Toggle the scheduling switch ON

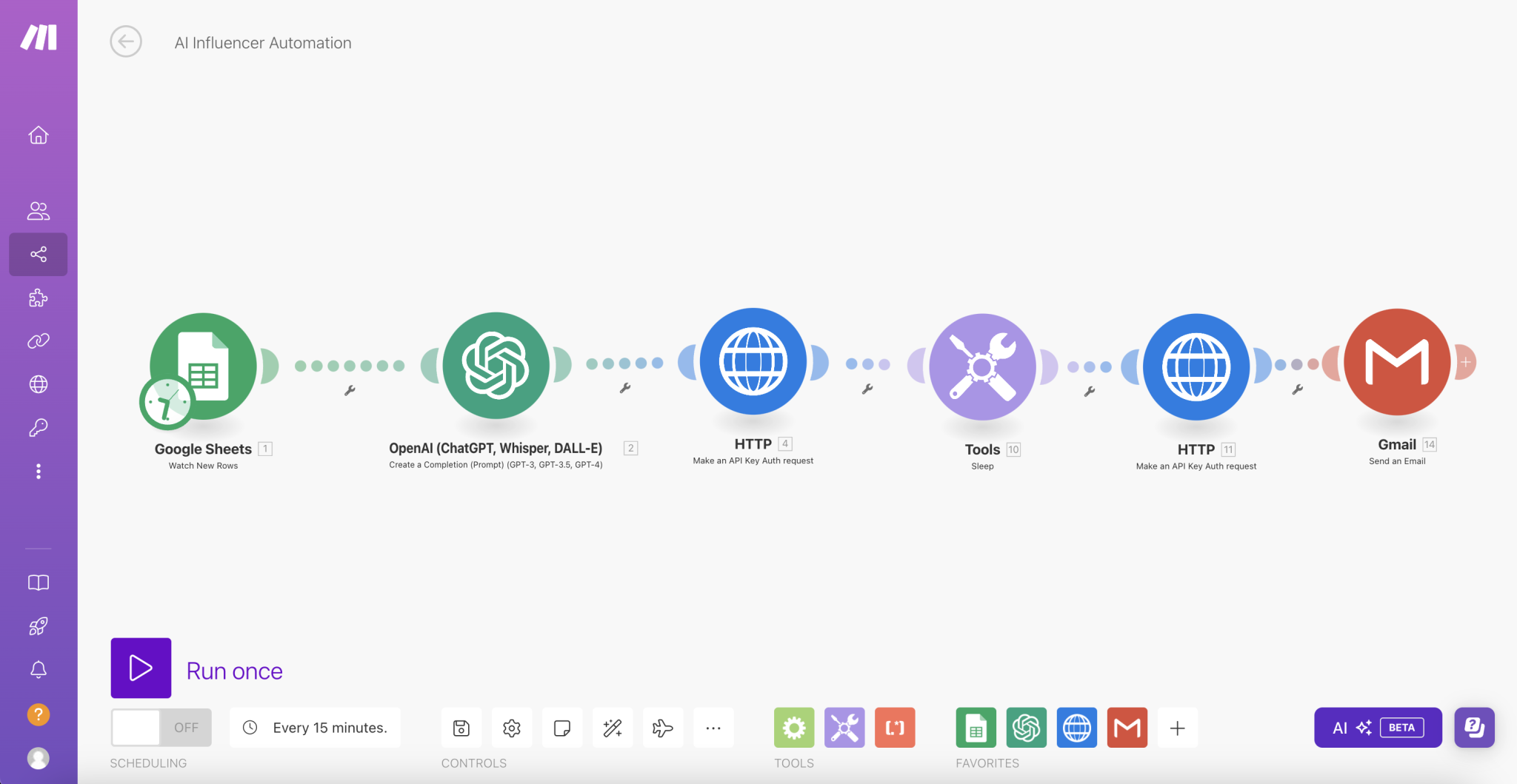coord(161,728)
